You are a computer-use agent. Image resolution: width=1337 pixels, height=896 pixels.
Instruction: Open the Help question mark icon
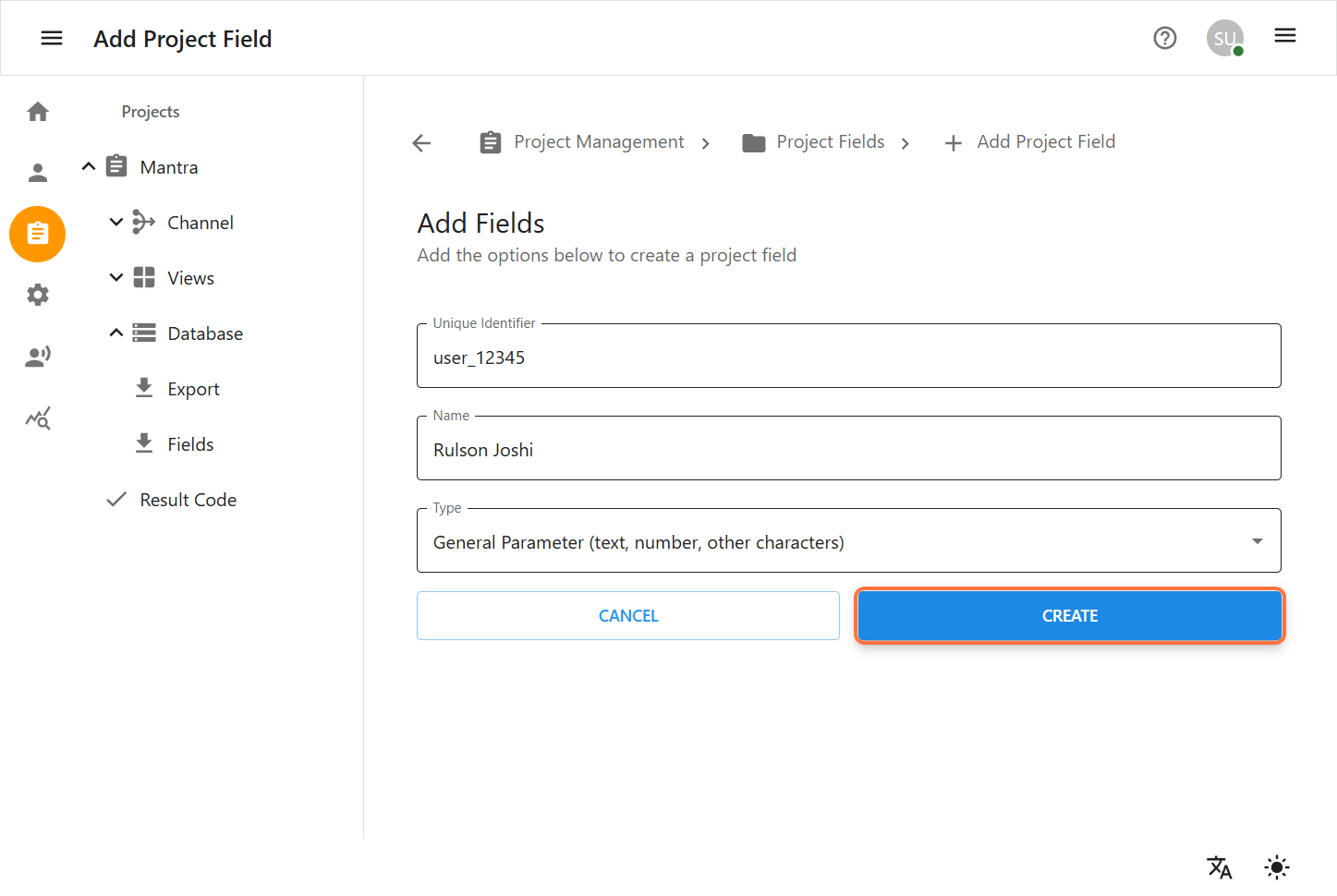1164,38
